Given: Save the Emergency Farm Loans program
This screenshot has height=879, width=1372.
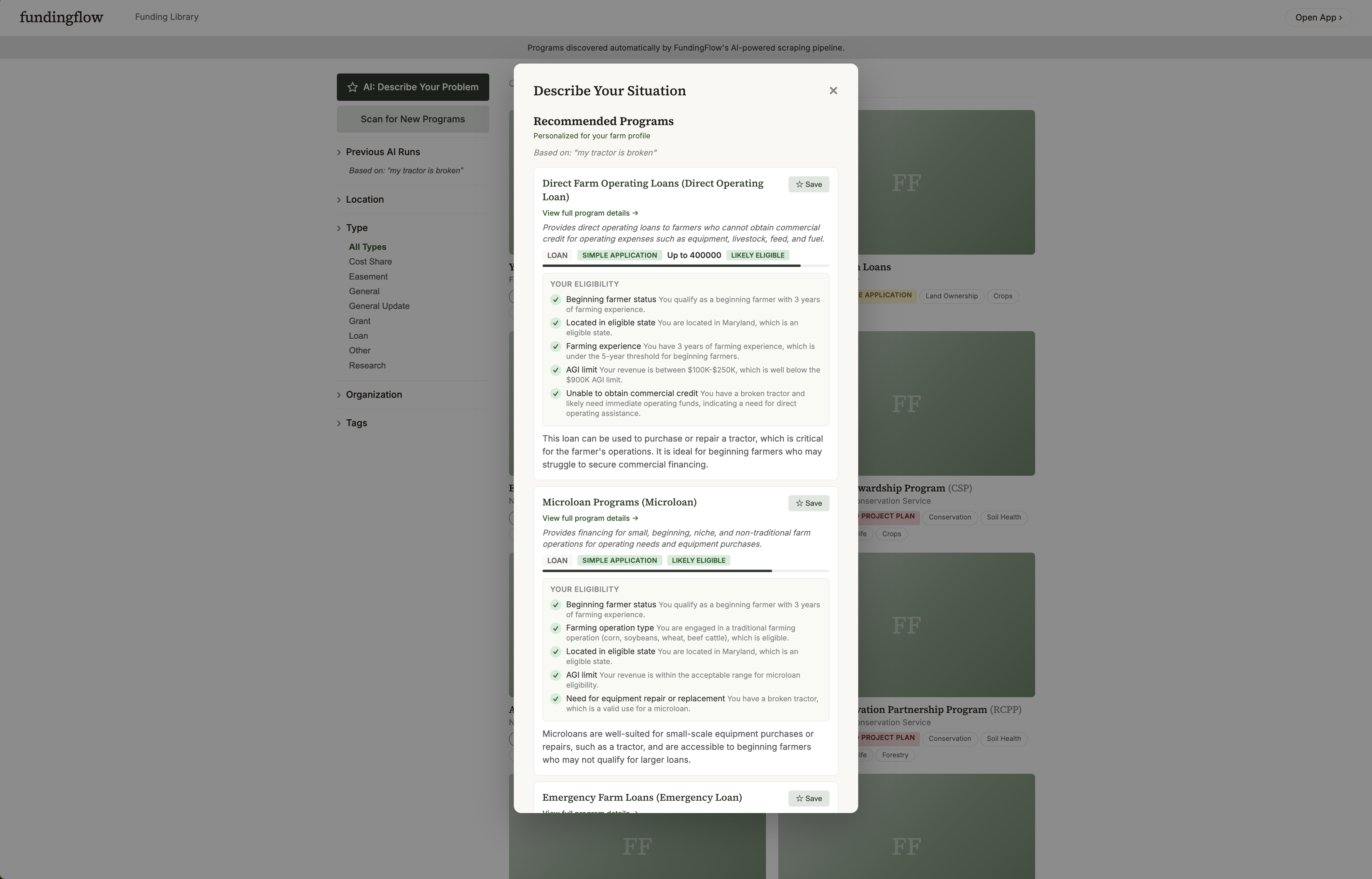Looking at the screenshot, I should 808,798.
